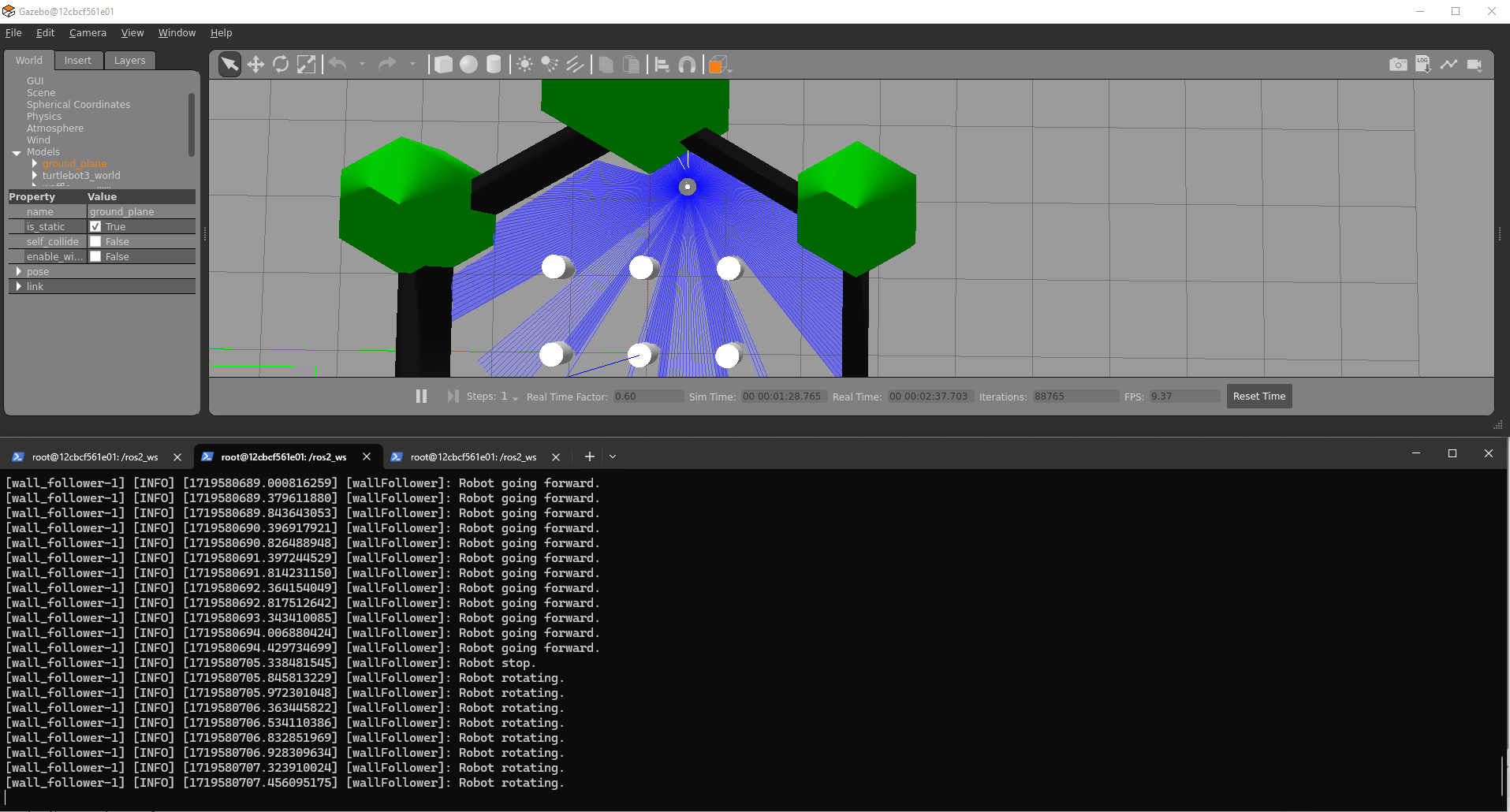1510x812 pixels.
Task: Click the terminal window scrollbar
Action: [1503, 777]
